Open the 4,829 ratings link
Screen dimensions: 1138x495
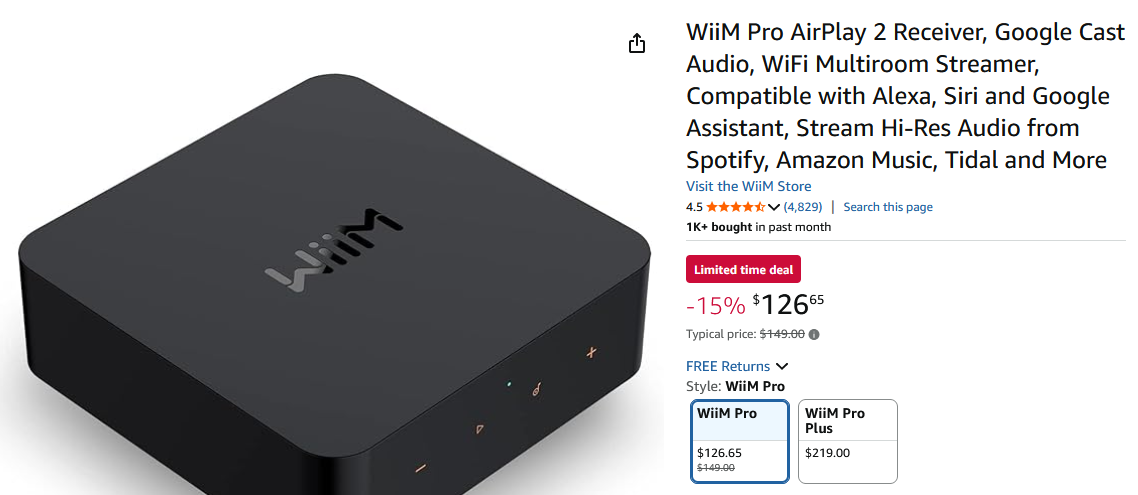tap(803, 207)
